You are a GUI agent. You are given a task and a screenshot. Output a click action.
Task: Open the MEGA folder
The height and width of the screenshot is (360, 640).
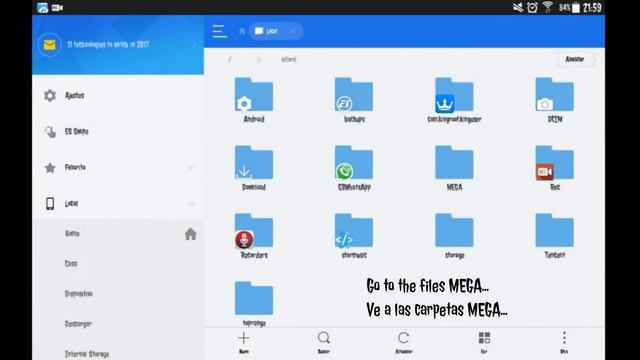coord(454,168)
